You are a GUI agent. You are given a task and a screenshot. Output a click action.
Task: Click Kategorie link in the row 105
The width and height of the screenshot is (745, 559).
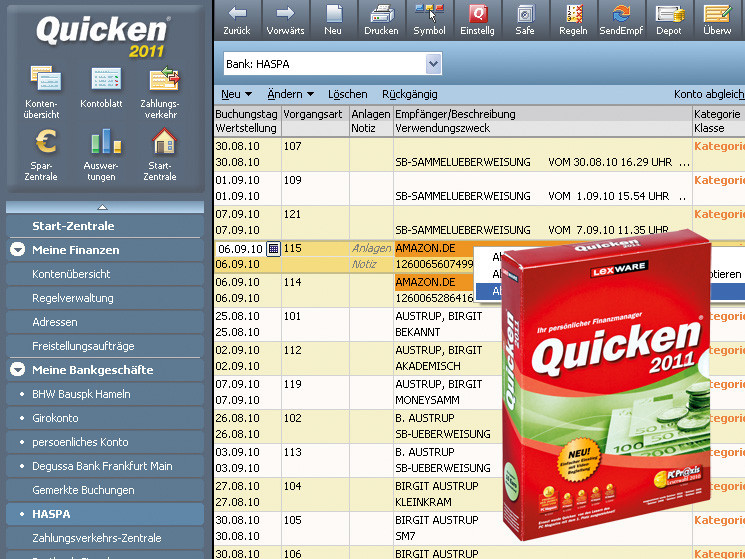[719, 520]
